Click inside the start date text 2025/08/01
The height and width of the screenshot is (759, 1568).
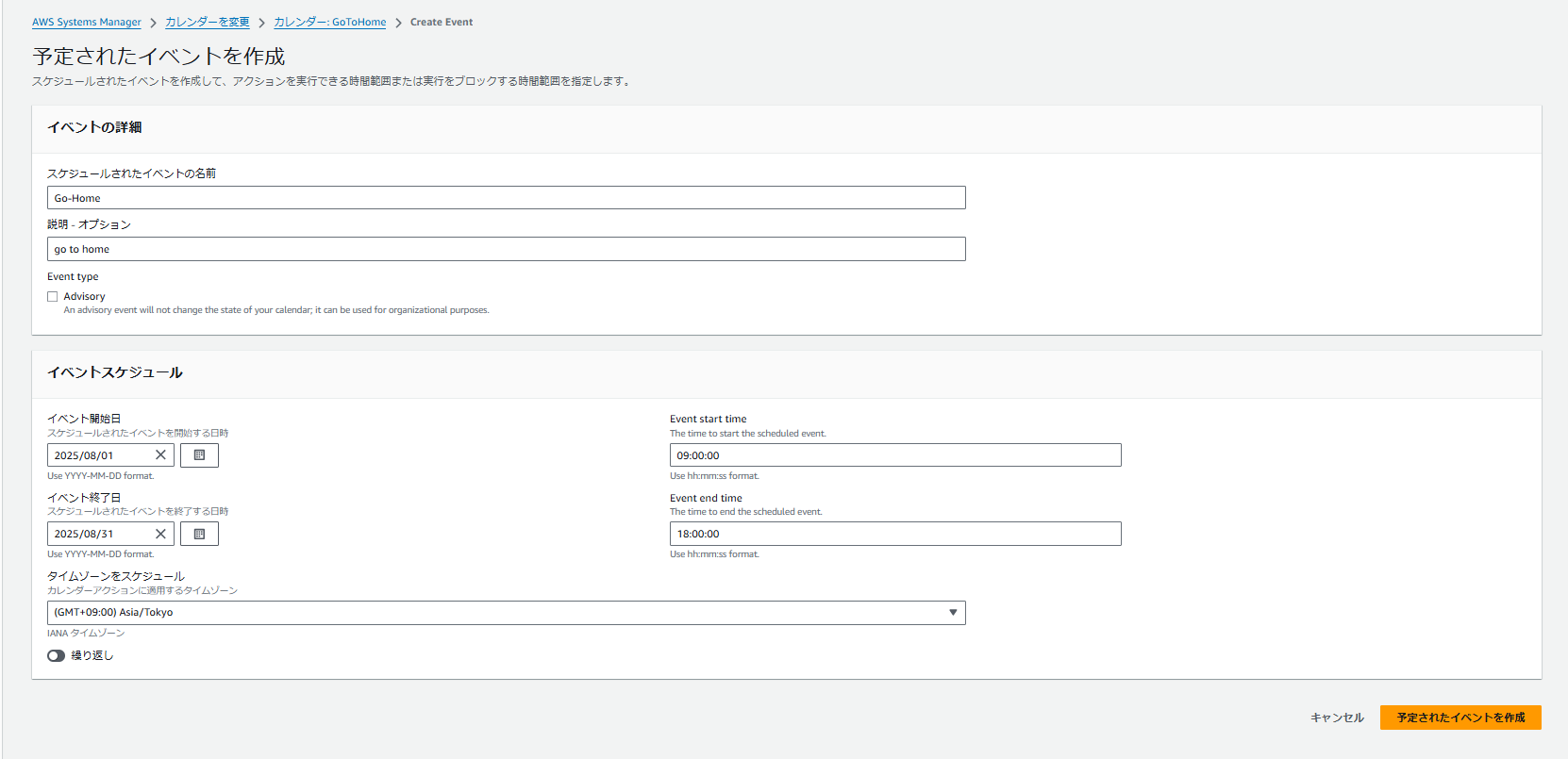(94, 455)
